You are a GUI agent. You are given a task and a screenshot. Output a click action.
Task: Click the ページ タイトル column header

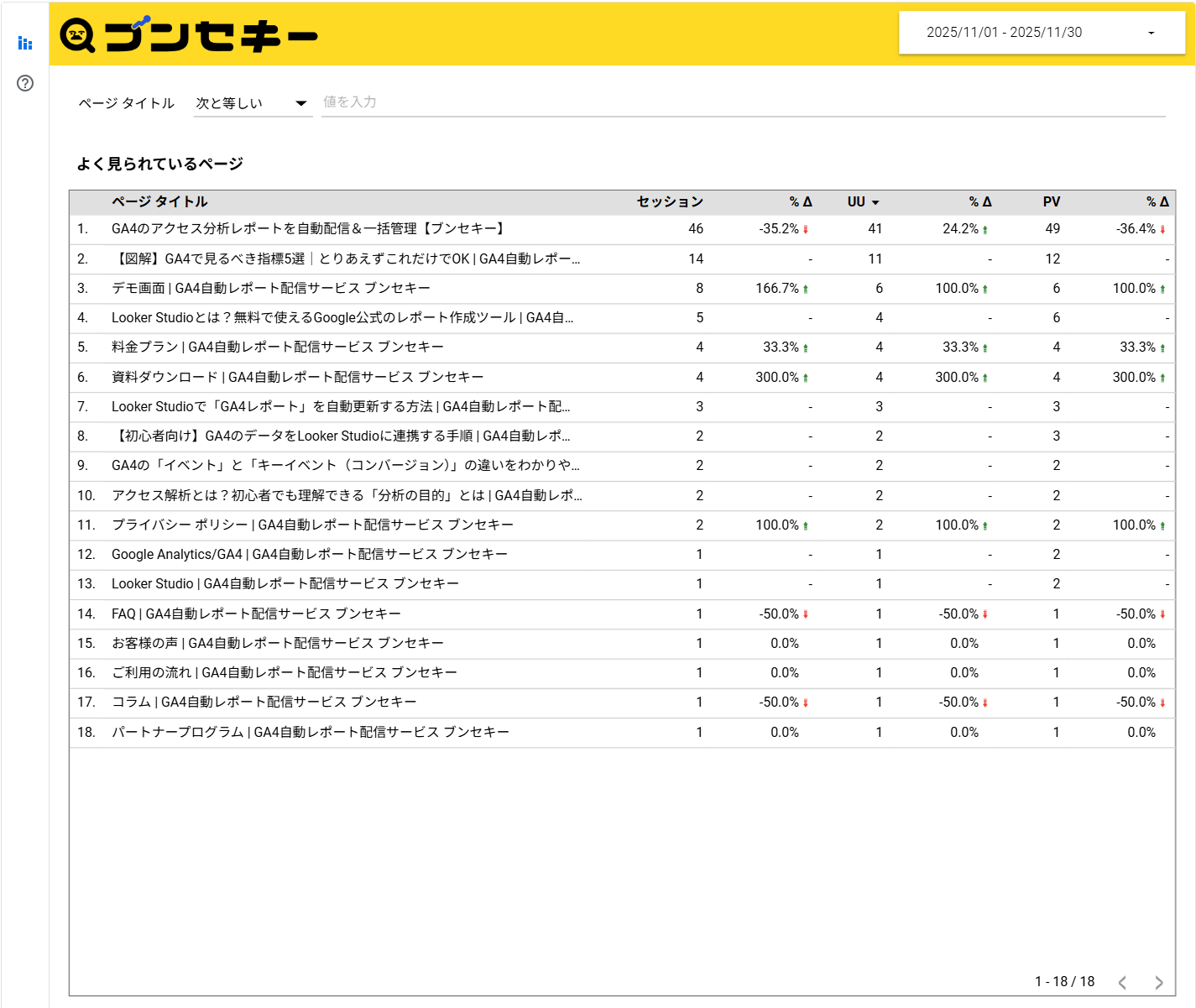click(x=159, y=201)
